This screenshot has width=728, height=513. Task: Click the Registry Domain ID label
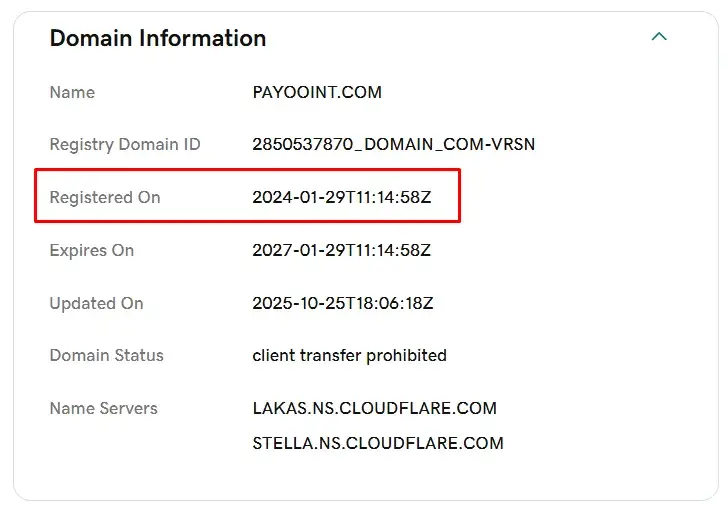[x=125, y=144]
